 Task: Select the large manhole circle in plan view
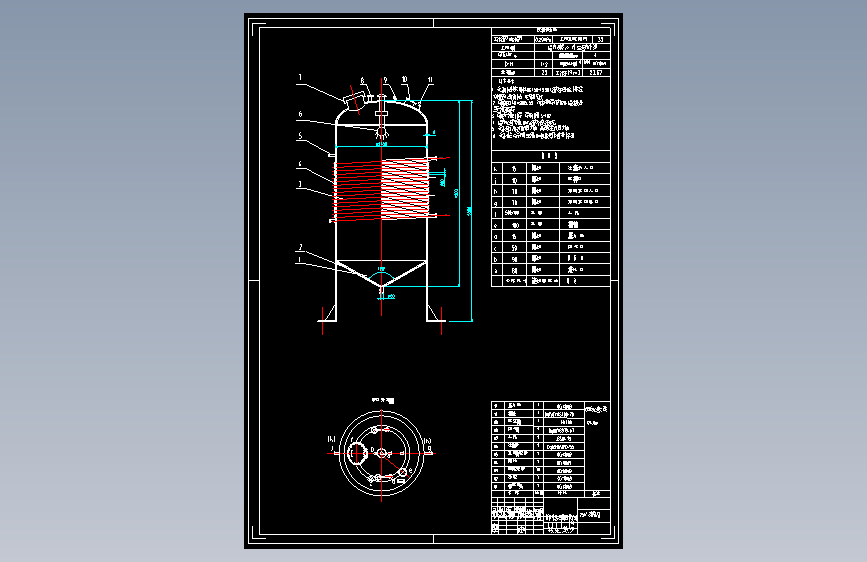[x=357, y=453]
